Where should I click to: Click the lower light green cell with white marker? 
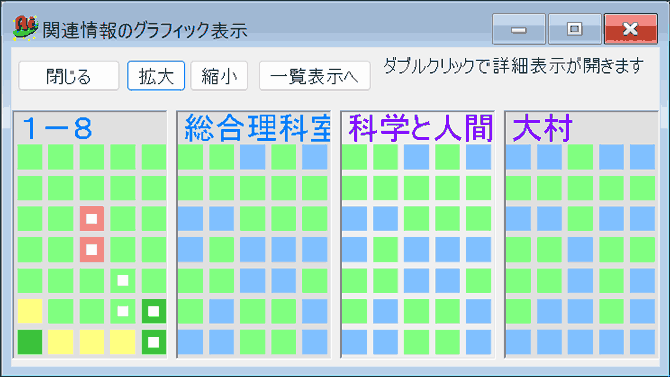pos(123,311)
